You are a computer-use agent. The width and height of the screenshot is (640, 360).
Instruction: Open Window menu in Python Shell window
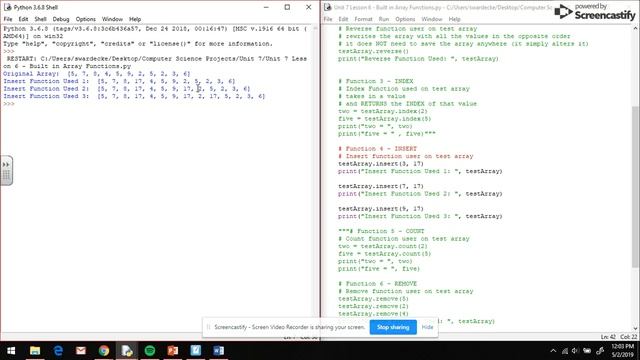point(112,19)
